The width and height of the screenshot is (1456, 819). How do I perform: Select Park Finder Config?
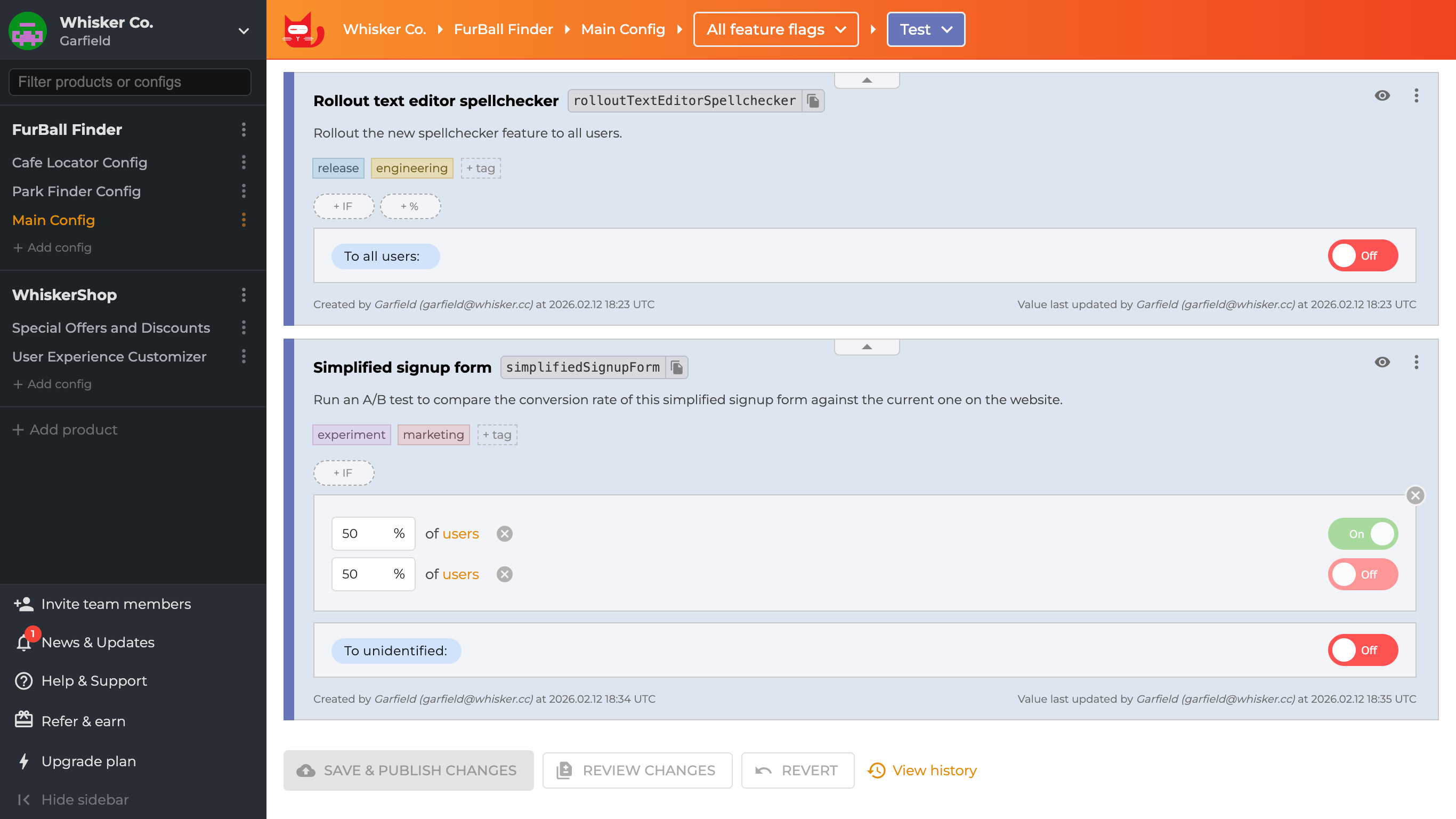[x=76, y=191]
